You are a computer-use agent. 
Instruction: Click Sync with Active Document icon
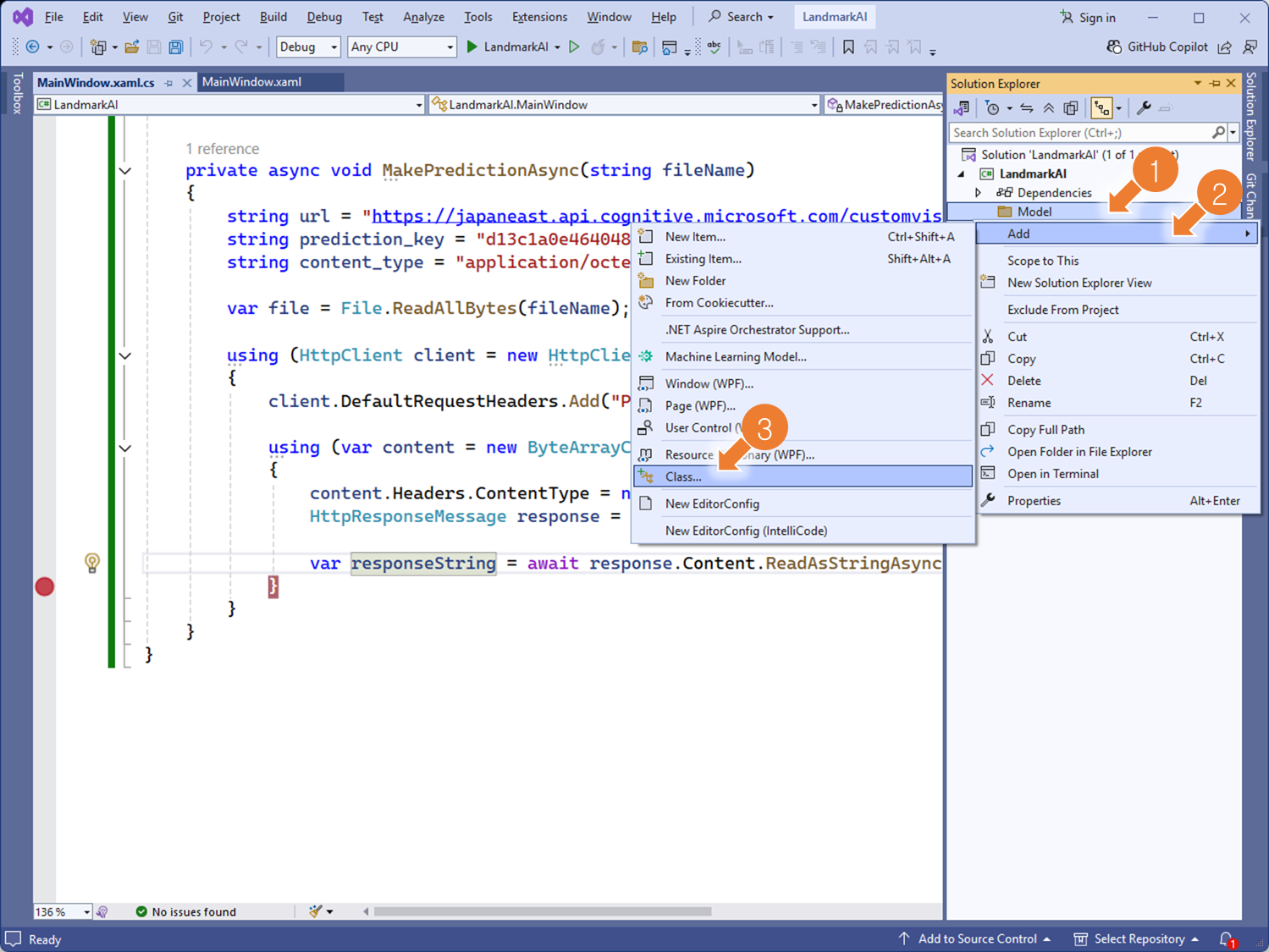1027,108
